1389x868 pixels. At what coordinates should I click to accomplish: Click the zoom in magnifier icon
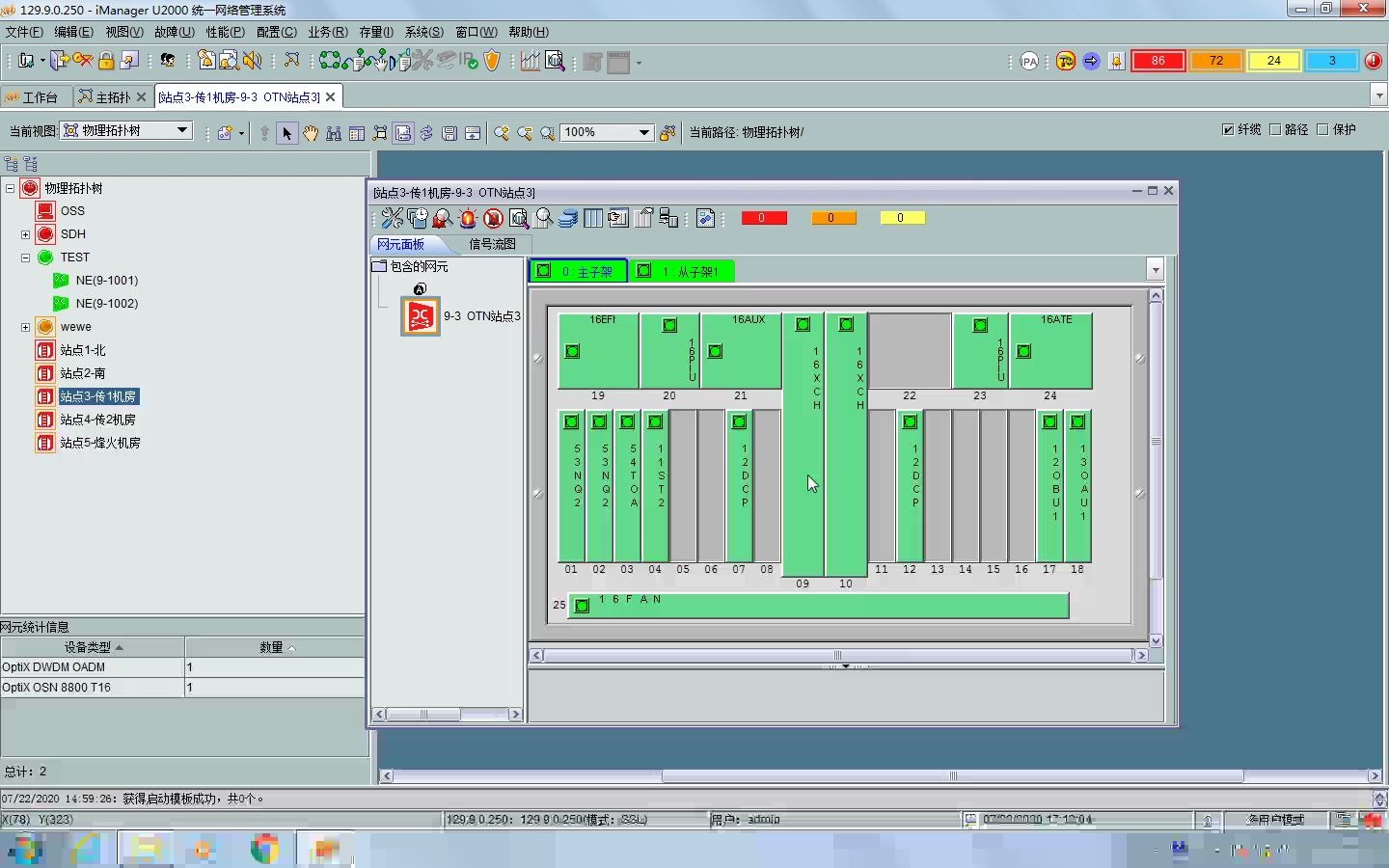pyautogui.click(x=502, y=133)
